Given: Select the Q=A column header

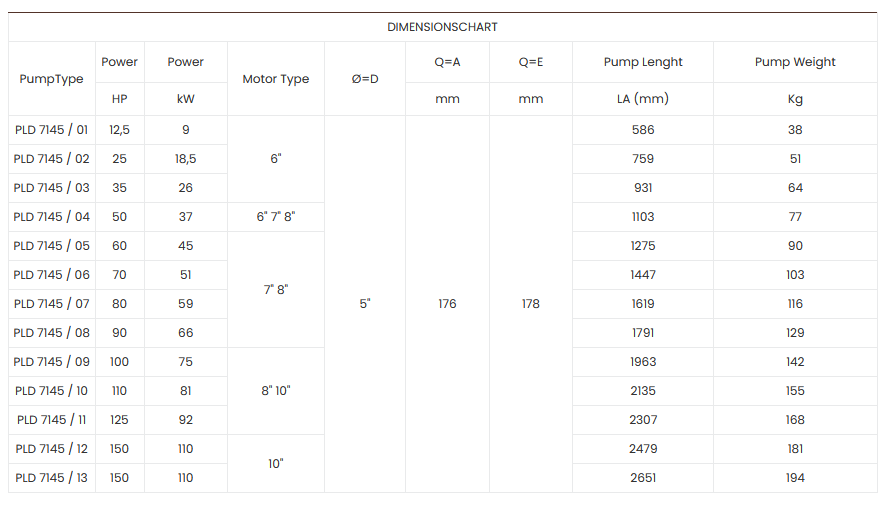Looking at the screenshot, I should click(447, 62).
